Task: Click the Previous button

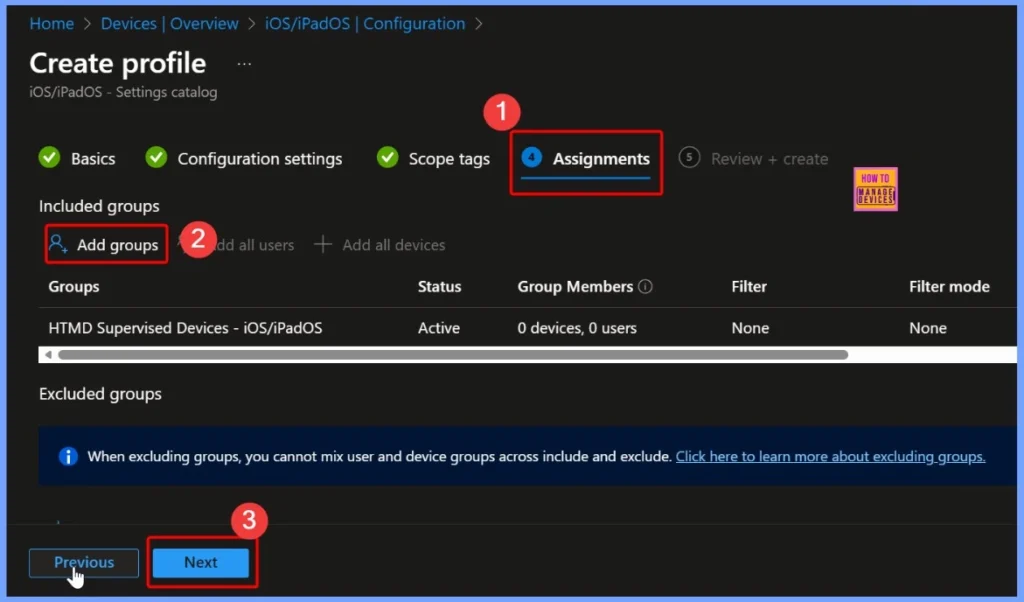Action: (x=83, y=562)
